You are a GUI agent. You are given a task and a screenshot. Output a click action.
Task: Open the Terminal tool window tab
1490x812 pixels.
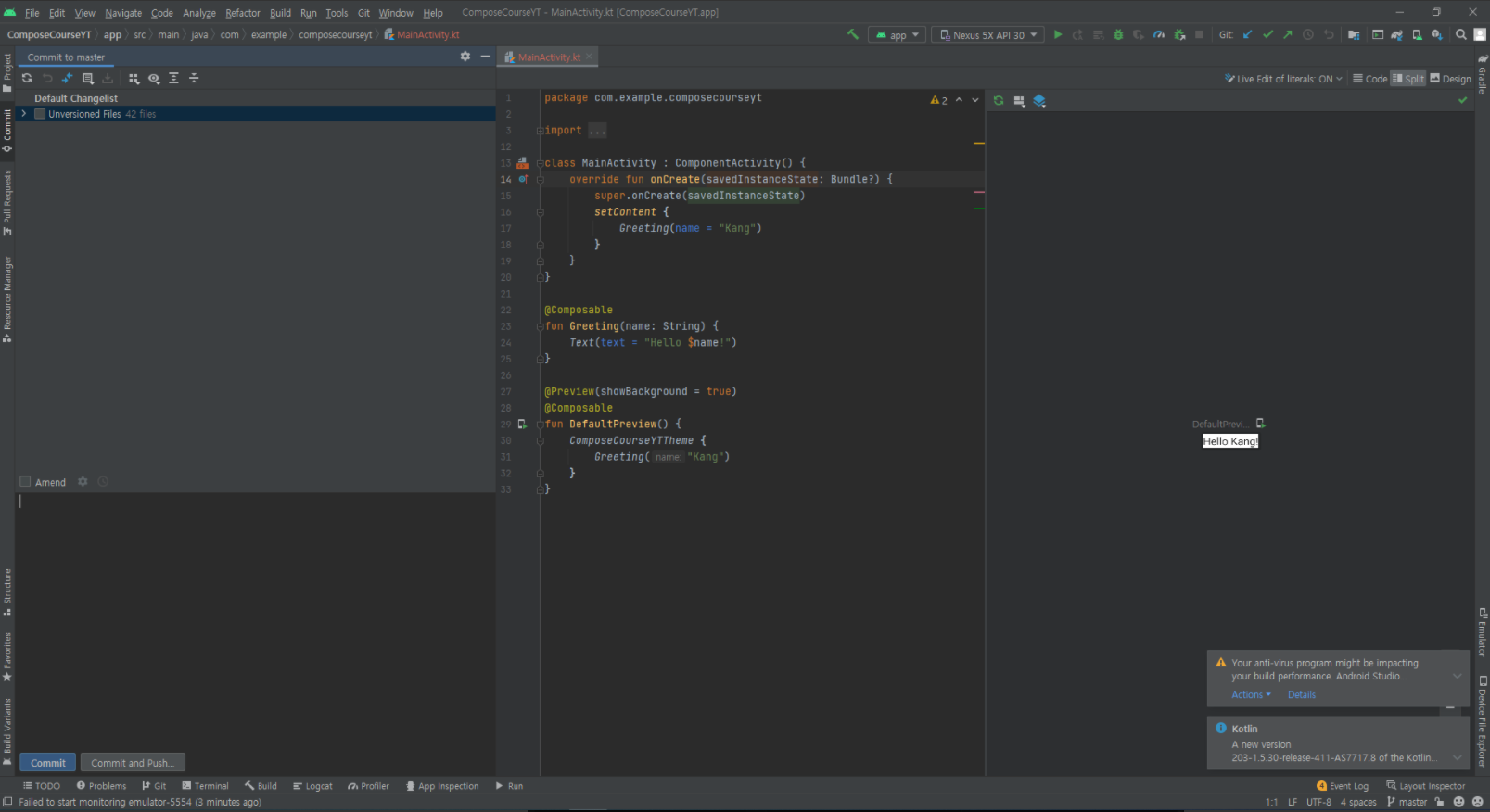tap(205, 786)
